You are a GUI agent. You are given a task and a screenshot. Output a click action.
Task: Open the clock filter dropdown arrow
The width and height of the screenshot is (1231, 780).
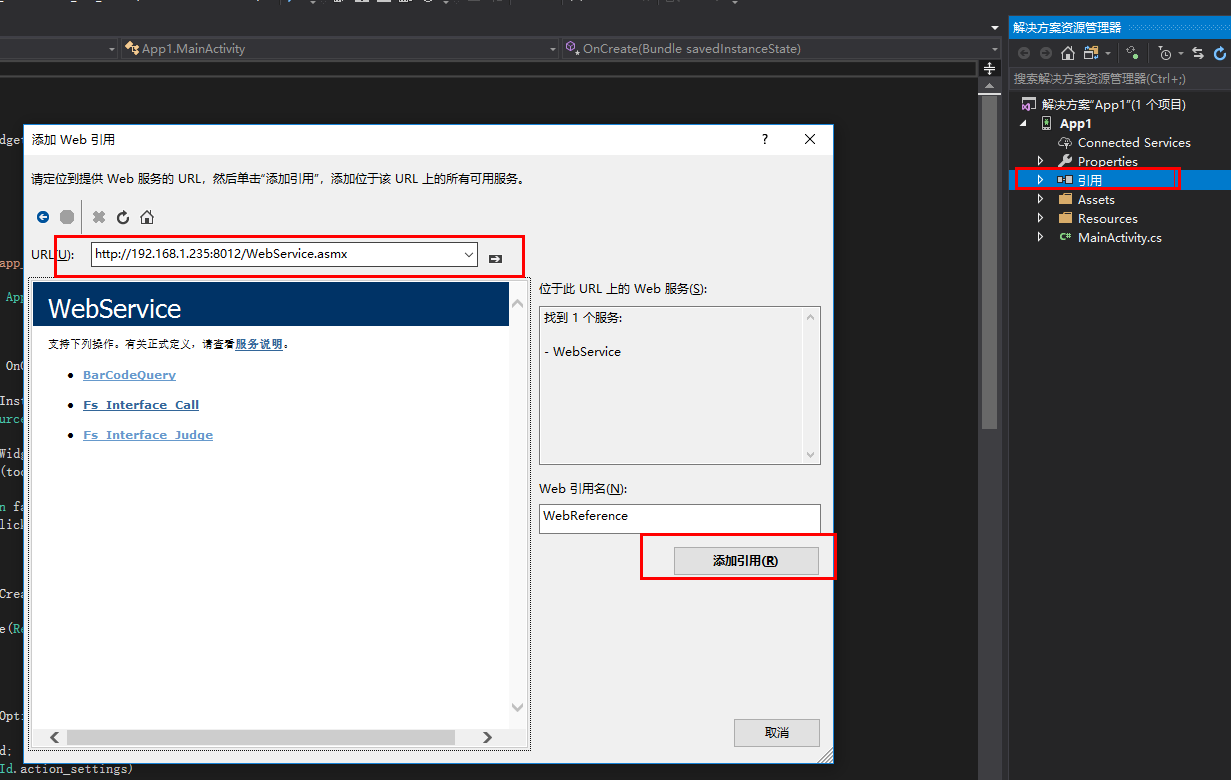pyautogui.click(x=1181, y=54)
